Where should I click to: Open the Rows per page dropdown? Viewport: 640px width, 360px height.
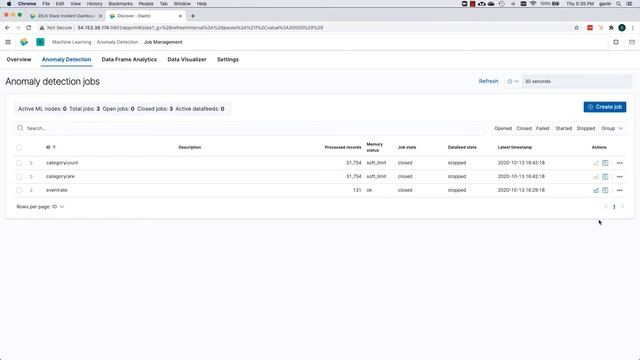pos(40,207)
